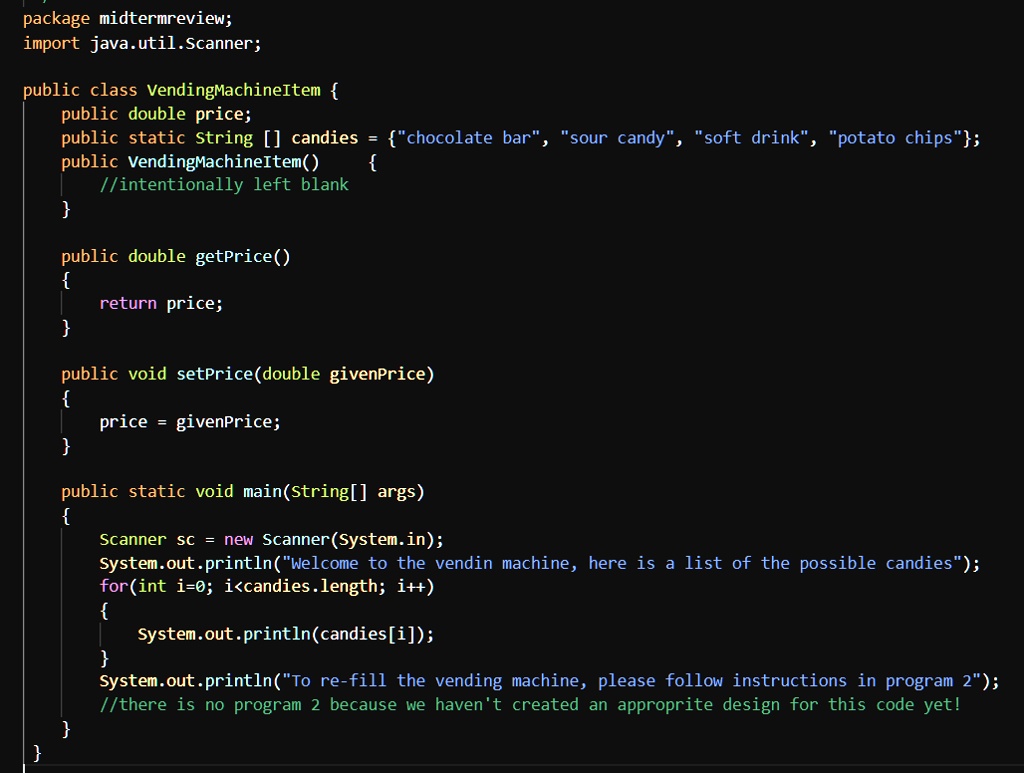Click the 'To re-fill the vending machine' string
Screen dimensions: 1024x773
point(632,681)
